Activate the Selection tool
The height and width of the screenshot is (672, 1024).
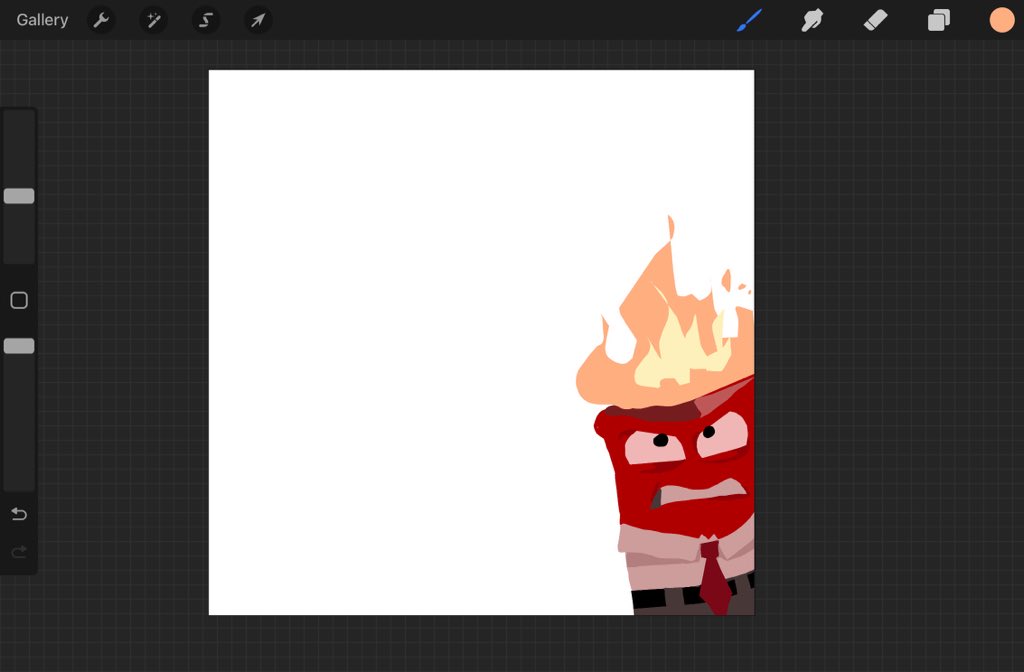click(206, 20)
